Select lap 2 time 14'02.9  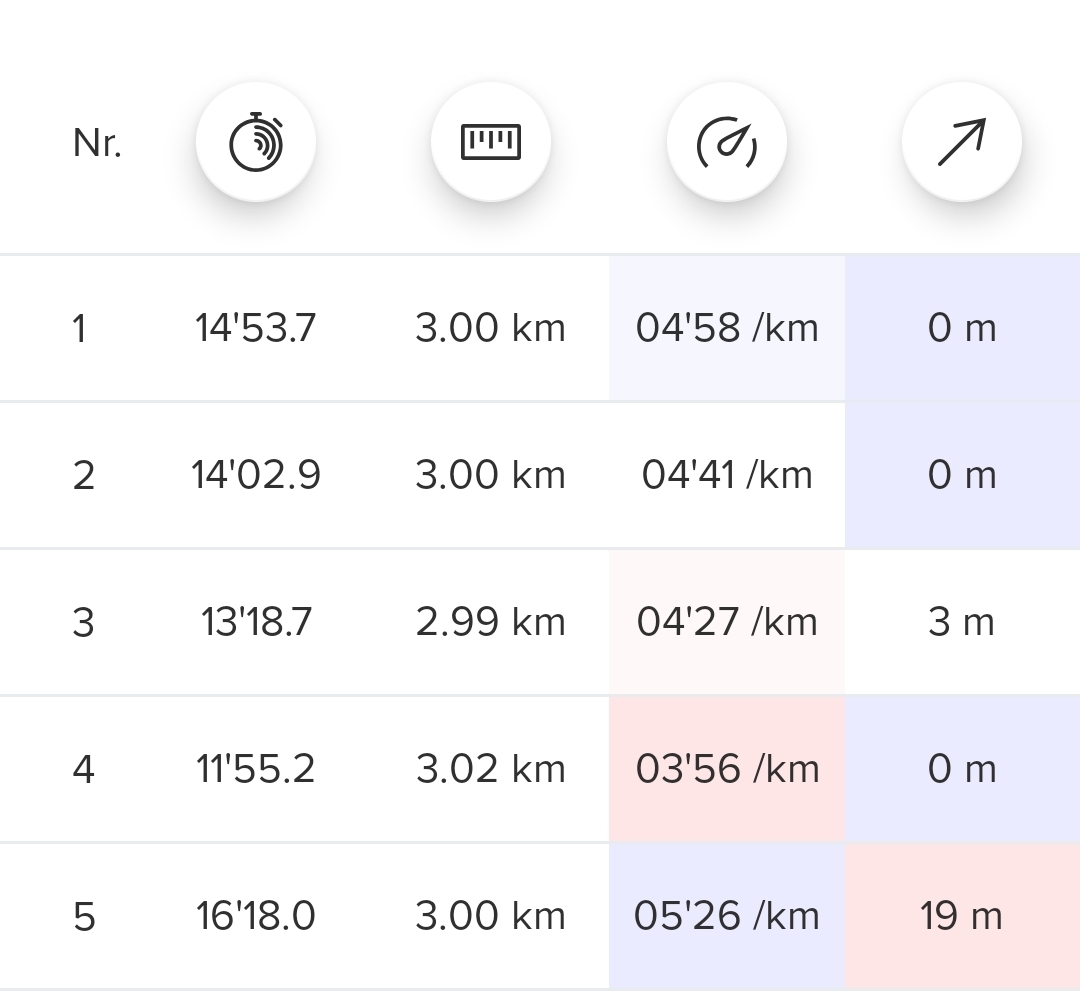click(x=256, y=475)
